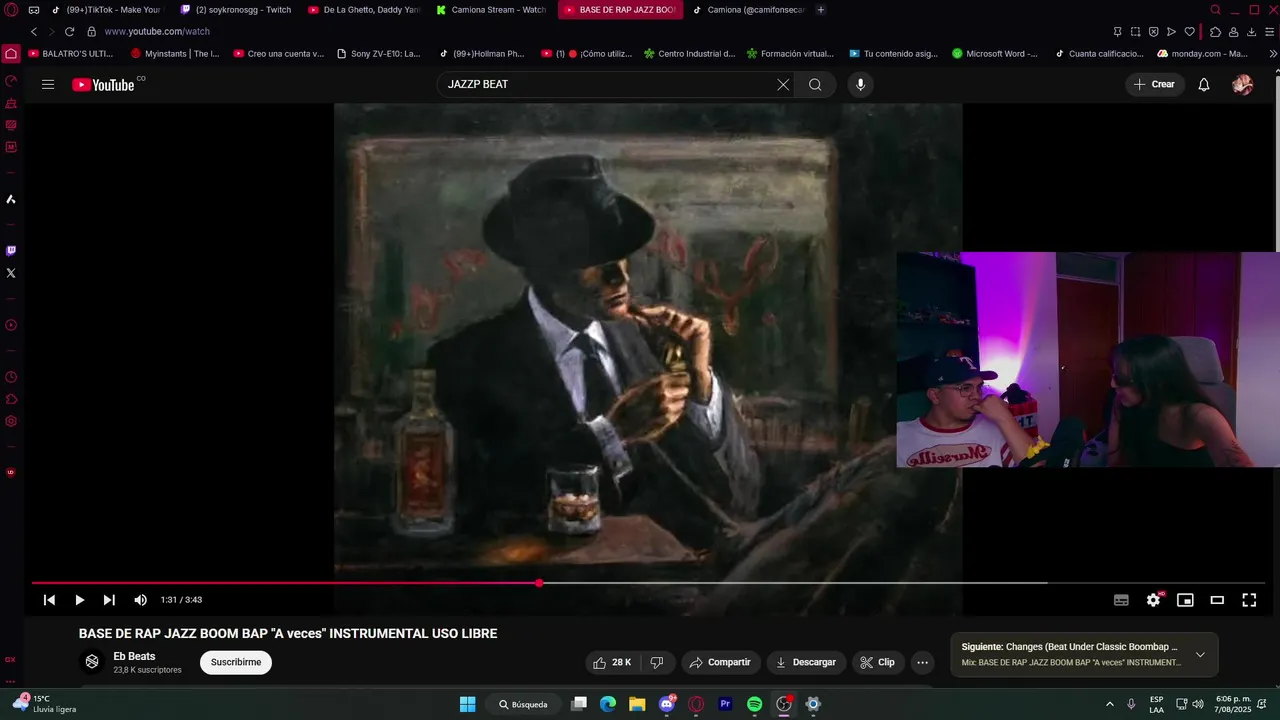Viewport: 1280px width, 720px height.
Task: Go back to the previous page
Action: coord(34,32)
